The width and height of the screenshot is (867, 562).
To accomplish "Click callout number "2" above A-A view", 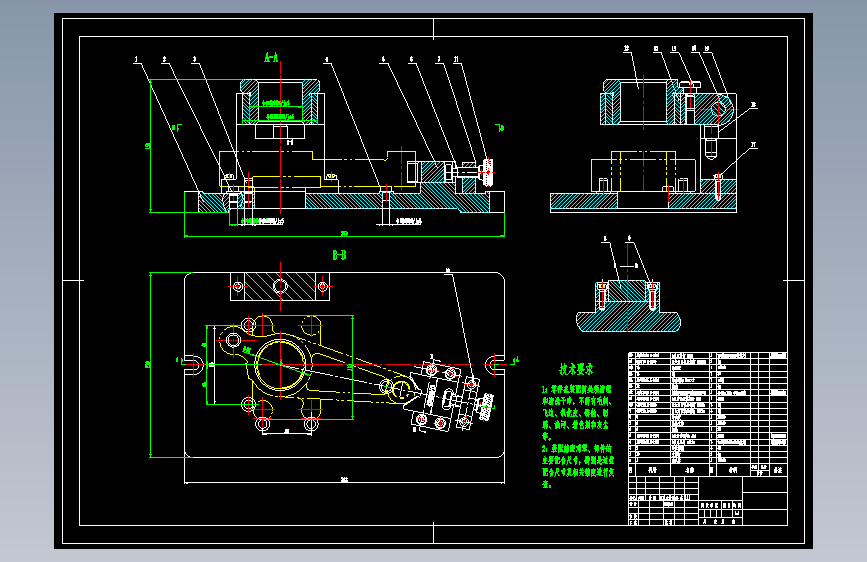I will (x=164, y=59).
